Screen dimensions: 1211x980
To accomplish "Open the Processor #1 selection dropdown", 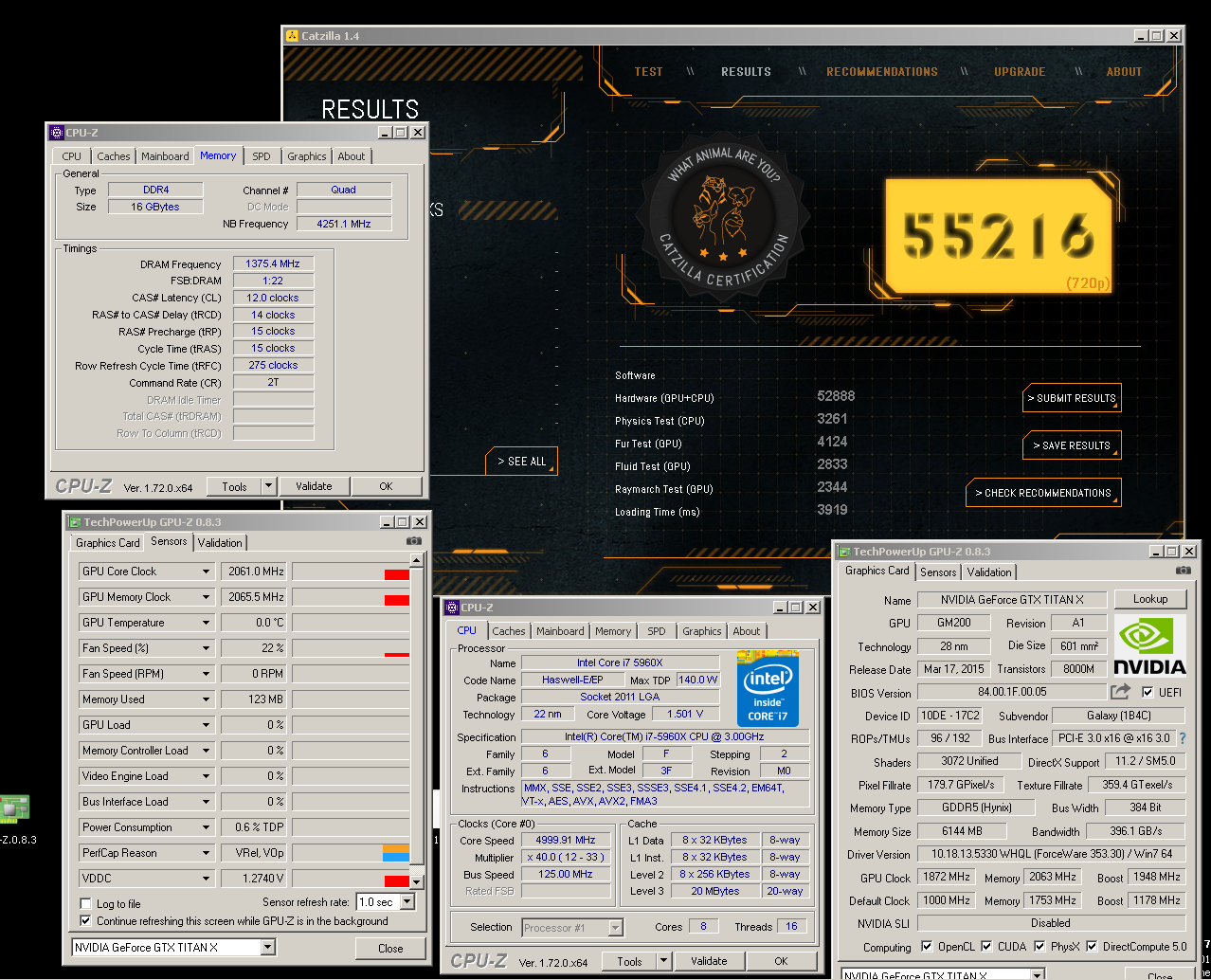I will [x=616, y=927].
